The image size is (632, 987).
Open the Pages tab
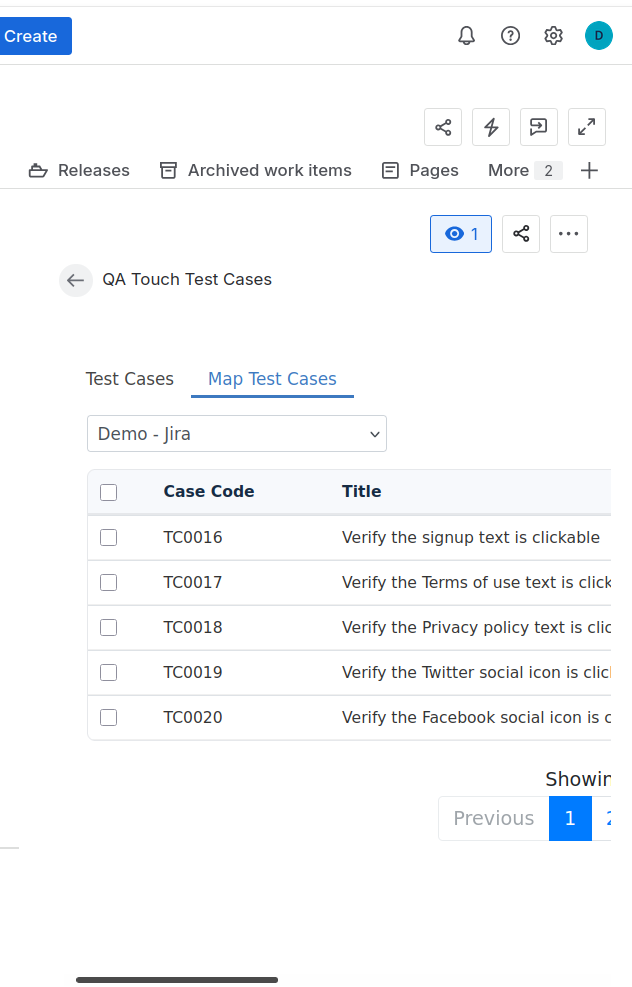(x=420, y=170)
